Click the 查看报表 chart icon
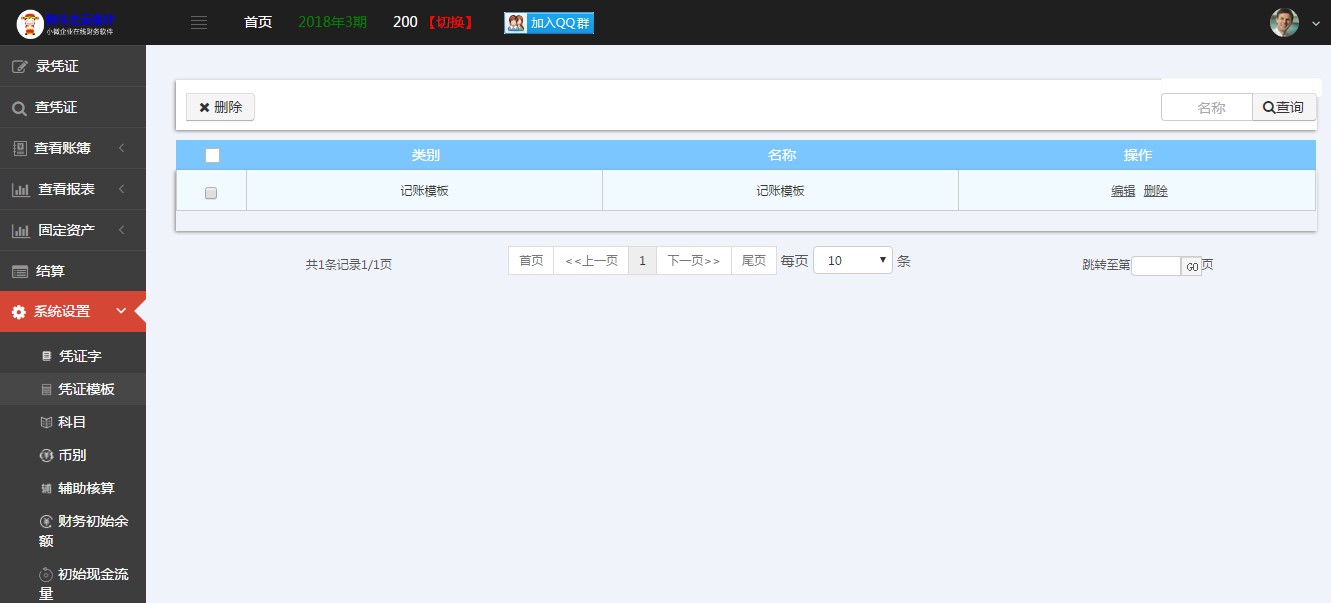The width and height of the screenshot is (1331, 603). 20,189
